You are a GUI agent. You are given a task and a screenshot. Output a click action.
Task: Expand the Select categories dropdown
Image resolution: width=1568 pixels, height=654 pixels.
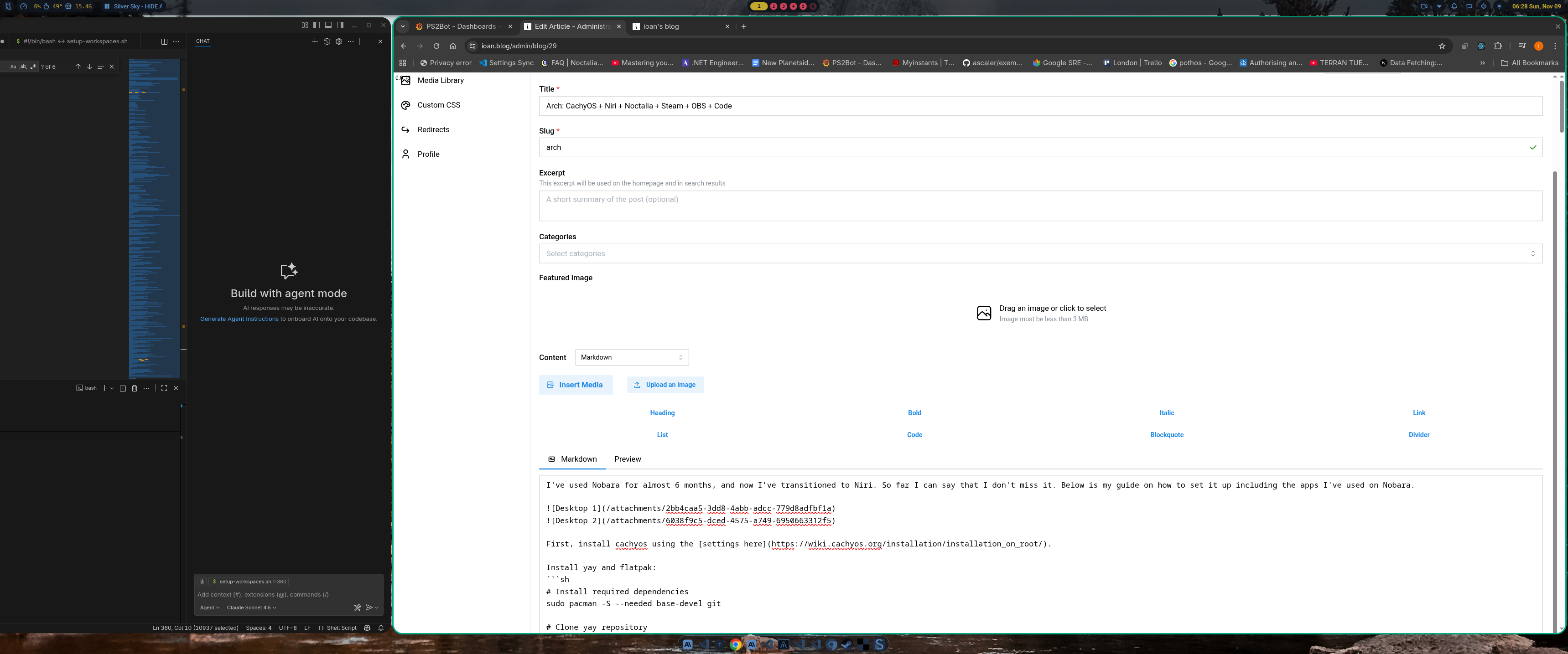point(1040,254)
